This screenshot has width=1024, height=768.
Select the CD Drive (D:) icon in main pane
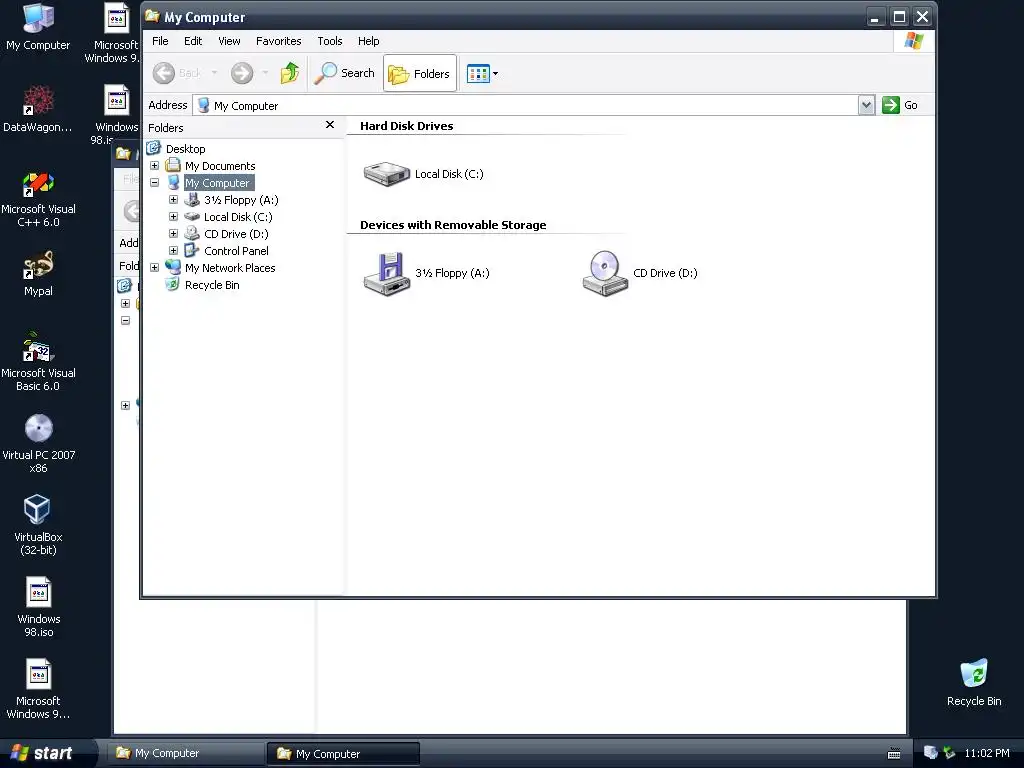(x=605, y=274)
